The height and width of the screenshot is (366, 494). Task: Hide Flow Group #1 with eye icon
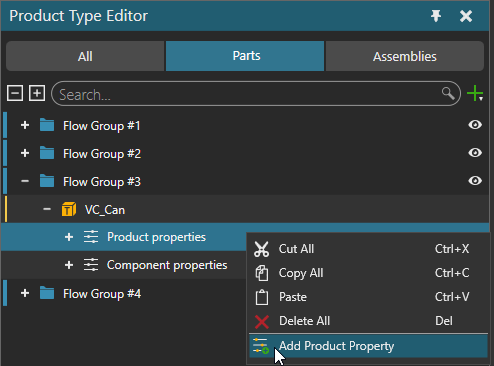[x=475, y=125]
